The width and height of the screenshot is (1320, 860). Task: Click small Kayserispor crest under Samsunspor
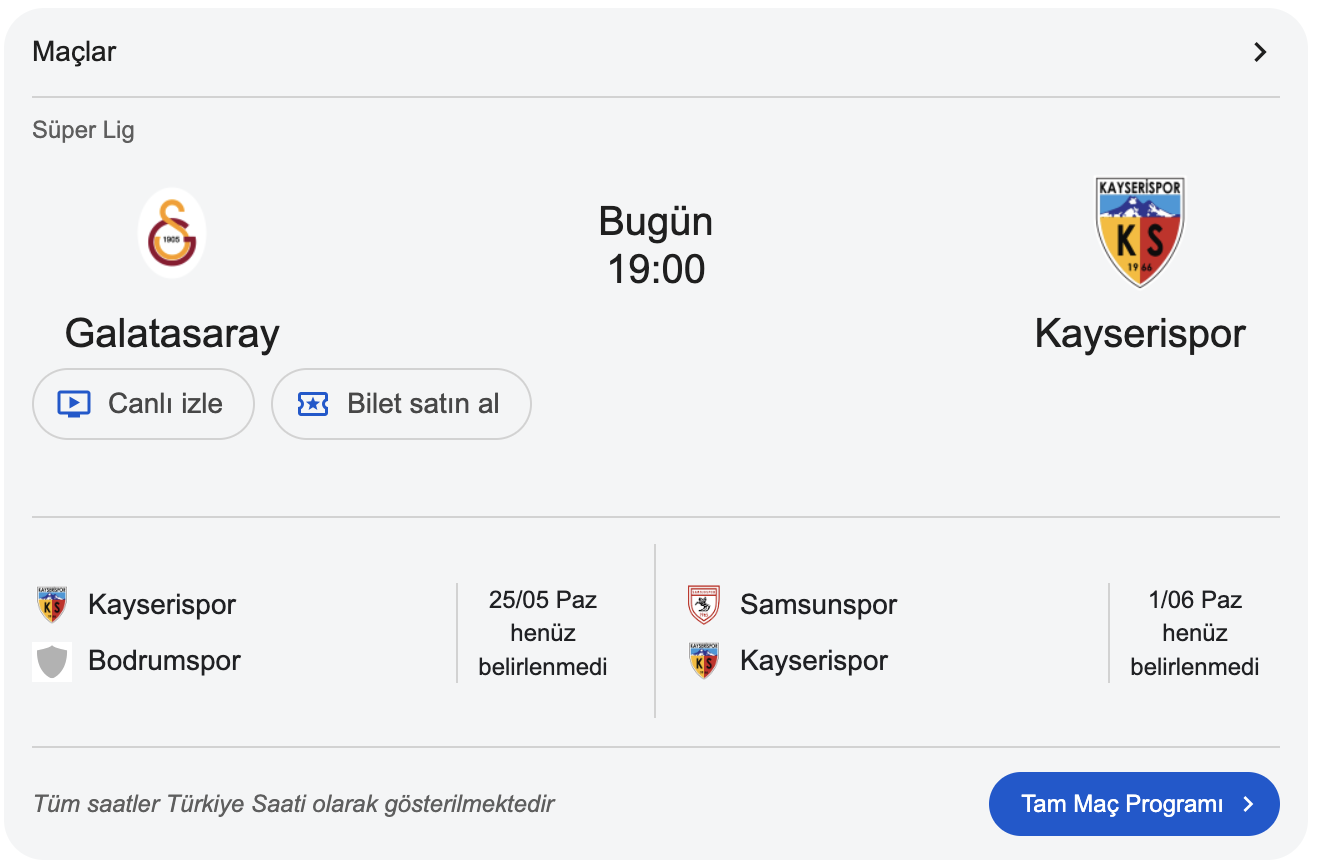(x=704, y=661)
